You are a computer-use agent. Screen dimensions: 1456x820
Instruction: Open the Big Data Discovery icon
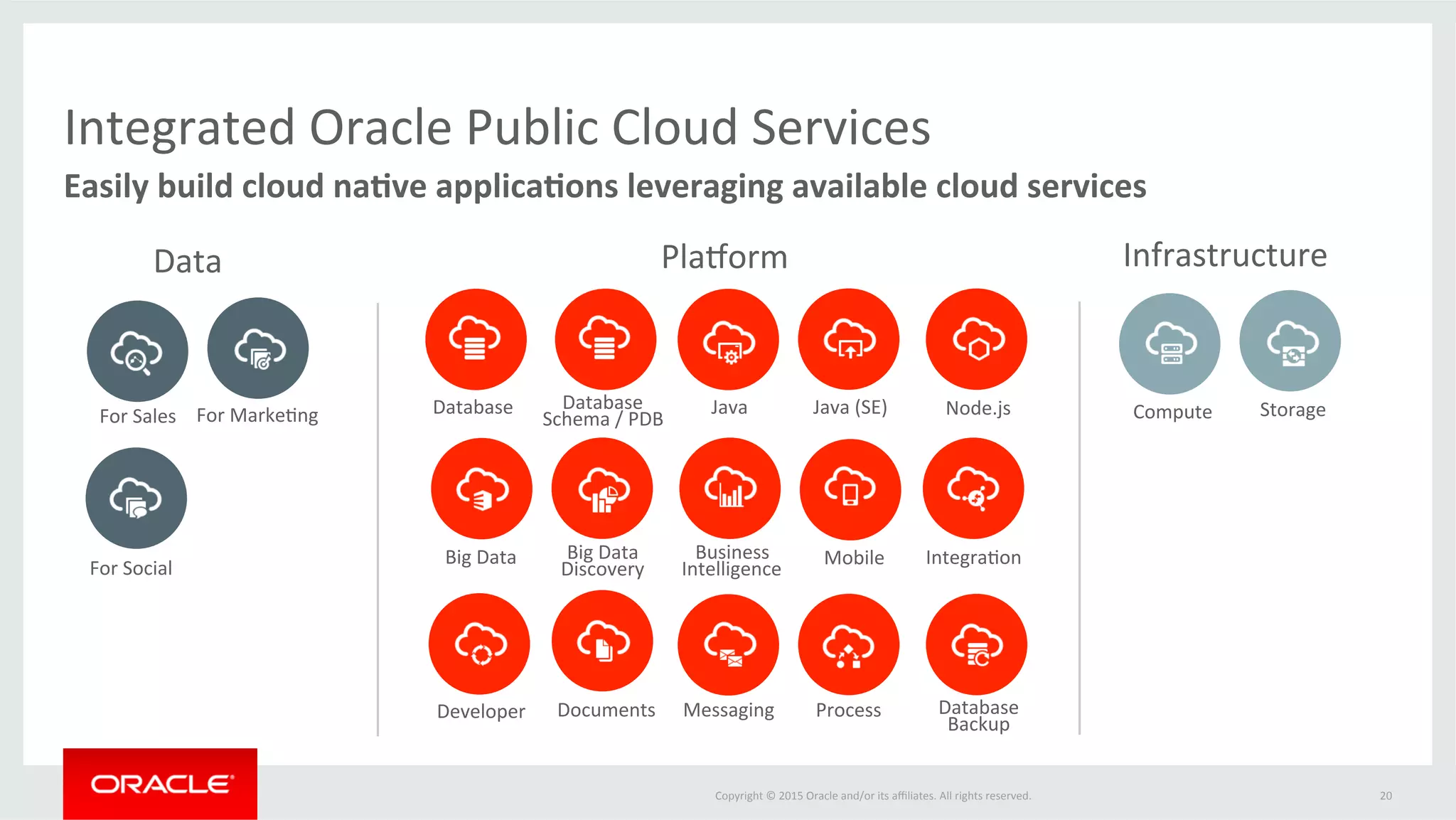click(x=602, y=488)
